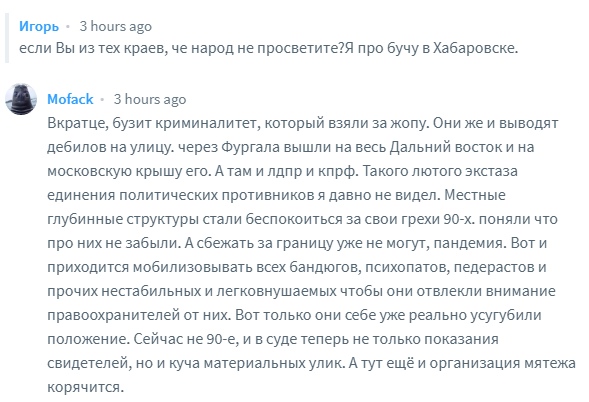The image size is (589, 402).
Task: Open the Игорь username profile link
Action: coord(39,26)
